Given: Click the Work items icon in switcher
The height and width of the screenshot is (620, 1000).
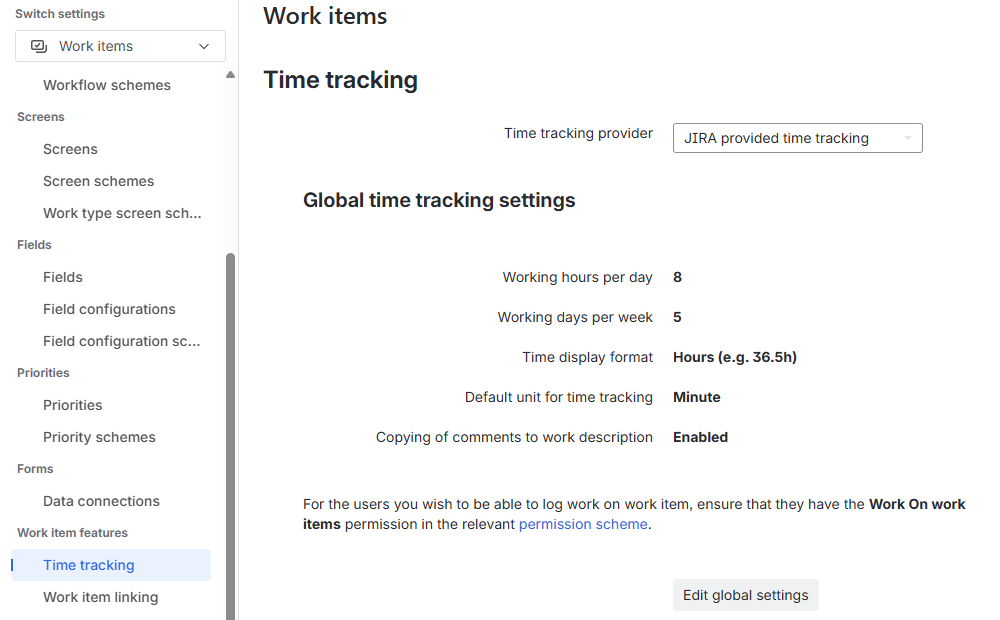Looking at the screenshot, I should pos(39,46).
